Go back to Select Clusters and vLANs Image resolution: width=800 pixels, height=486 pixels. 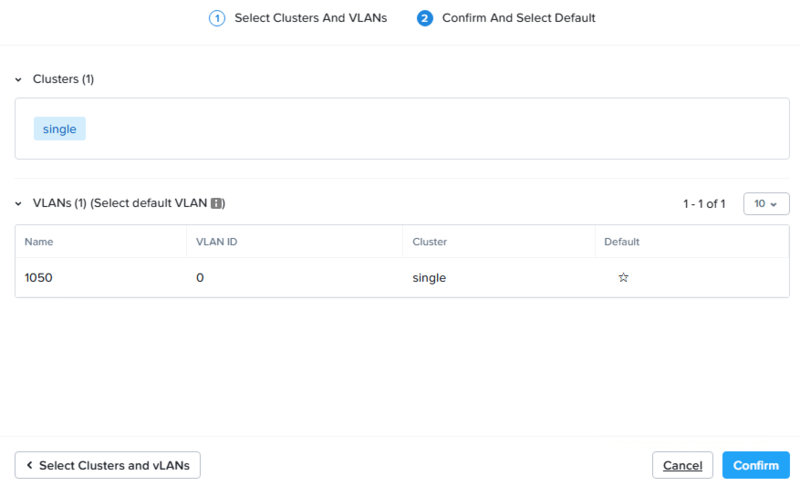[x=108, y=465]
